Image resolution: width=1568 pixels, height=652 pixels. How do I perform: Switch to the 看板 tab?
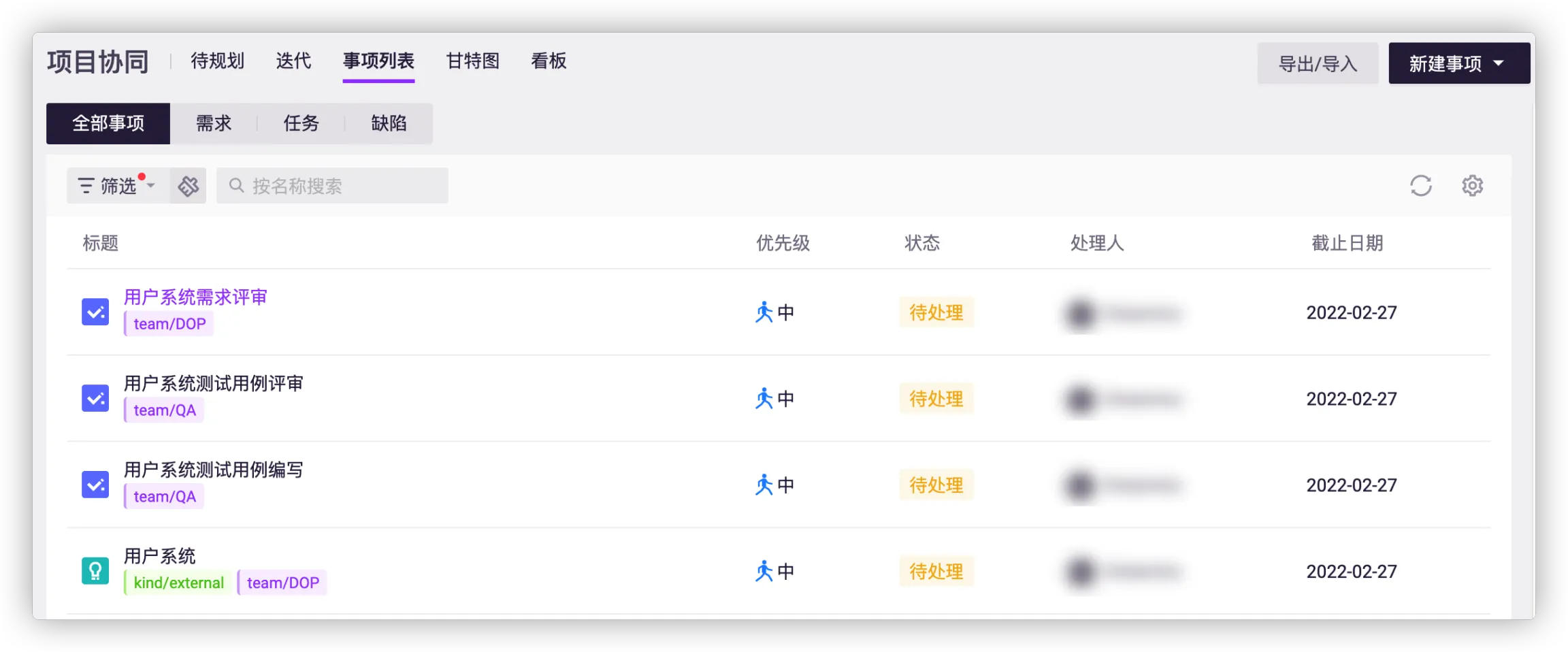(549, 61)
